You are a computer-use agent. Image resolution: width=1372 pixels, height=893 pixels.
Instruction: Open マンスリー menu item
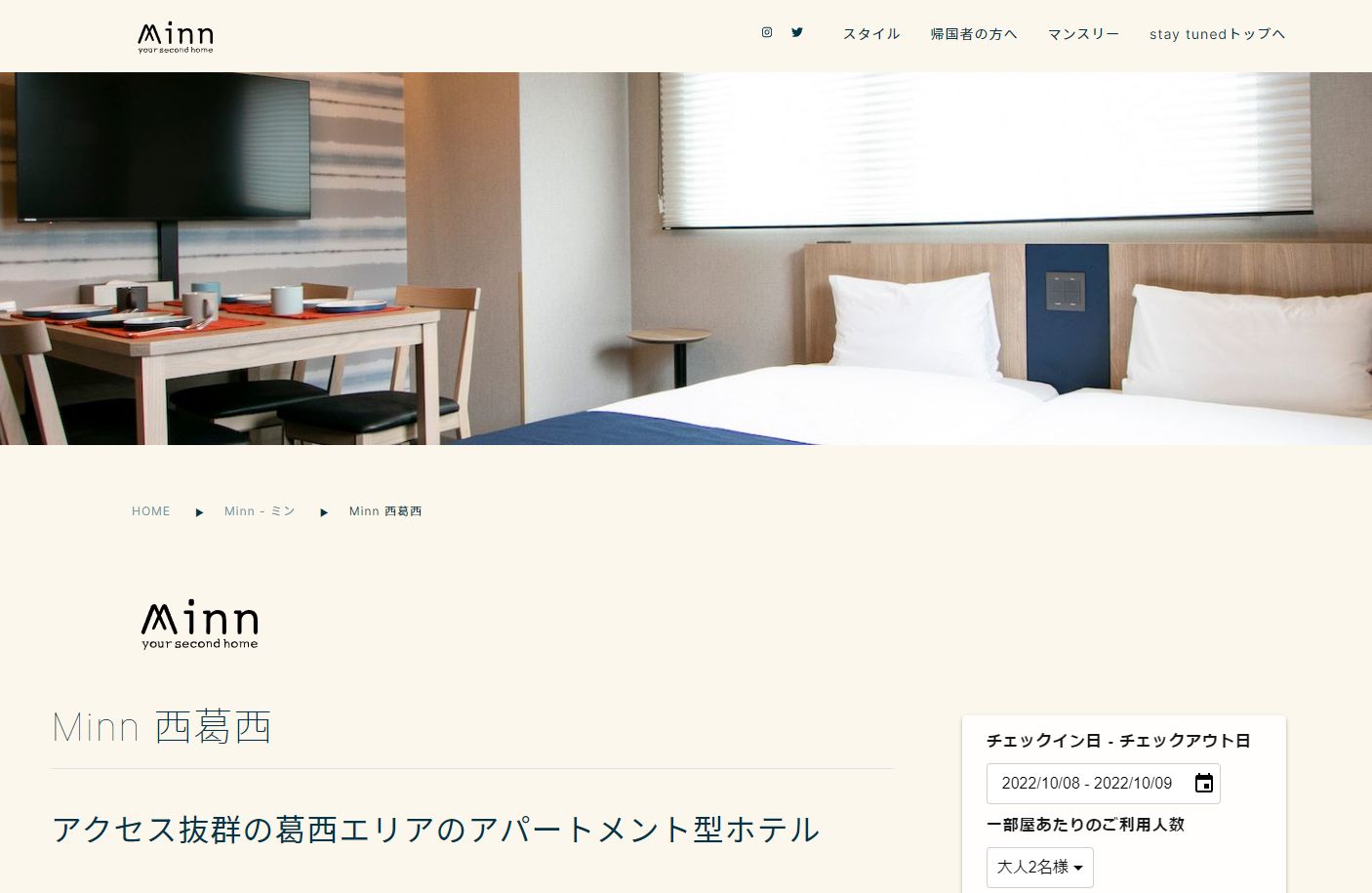[1083, 34]
